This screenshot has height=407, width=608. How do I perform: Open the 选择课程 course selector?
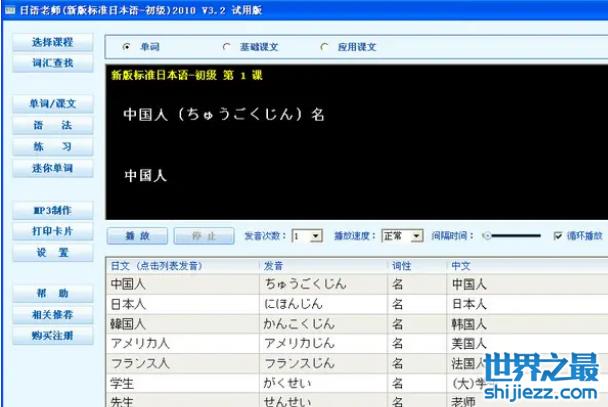pos(52,44)
